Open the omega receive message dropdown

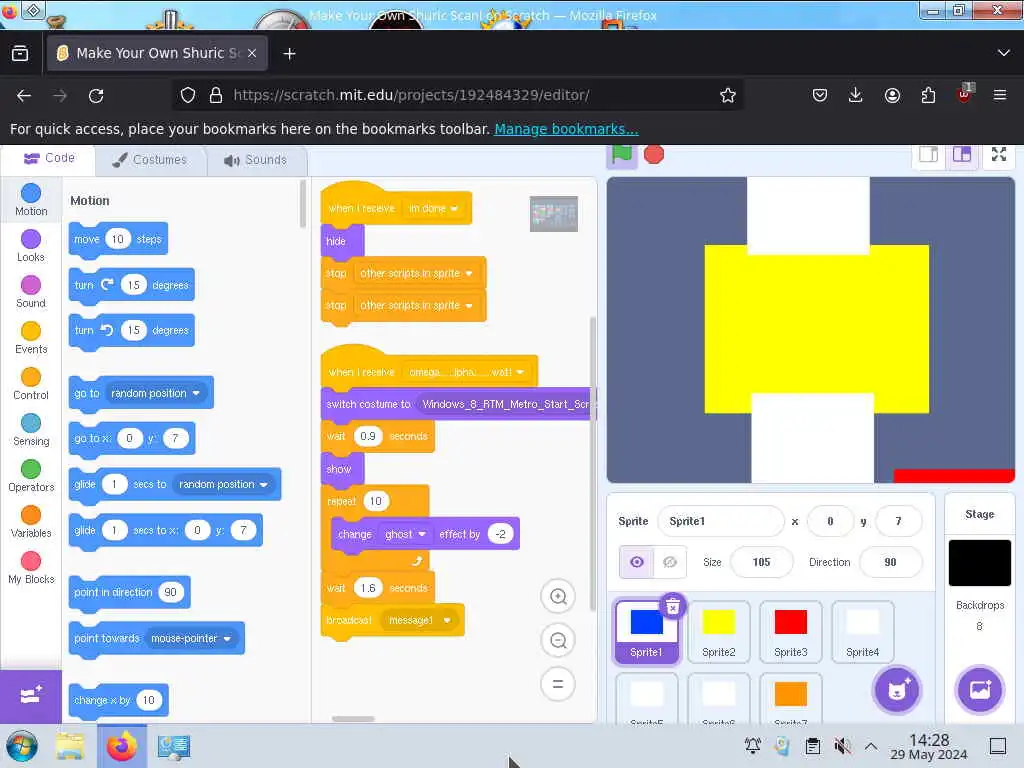coord(466,372)
